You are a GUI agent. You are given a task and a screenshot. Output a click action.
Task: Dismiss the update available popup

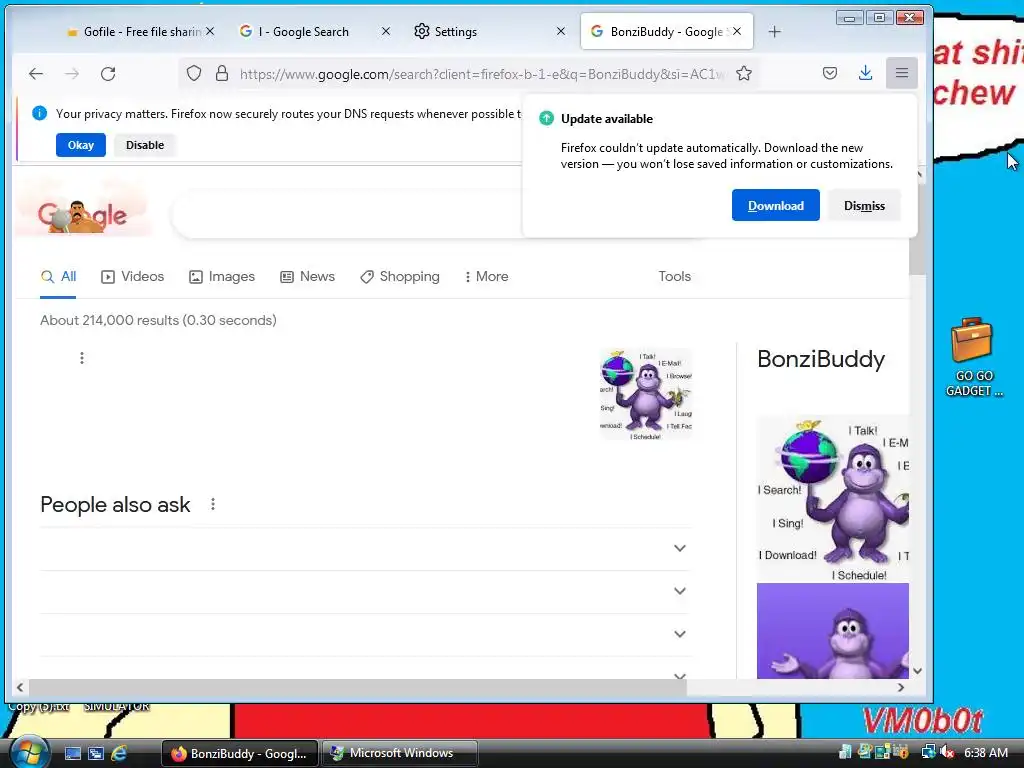(864, 206)
